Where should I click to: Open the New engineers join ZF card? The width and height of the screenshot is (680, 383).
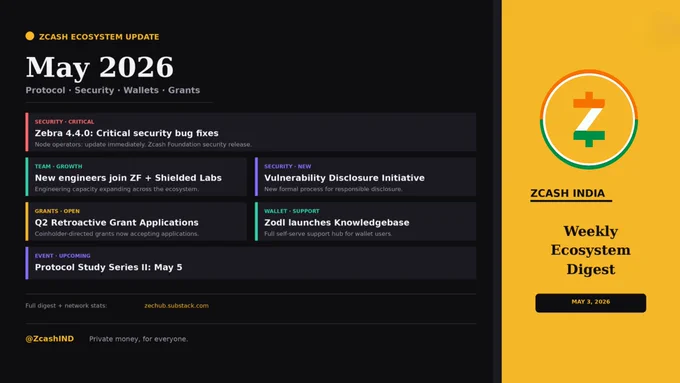136,177
